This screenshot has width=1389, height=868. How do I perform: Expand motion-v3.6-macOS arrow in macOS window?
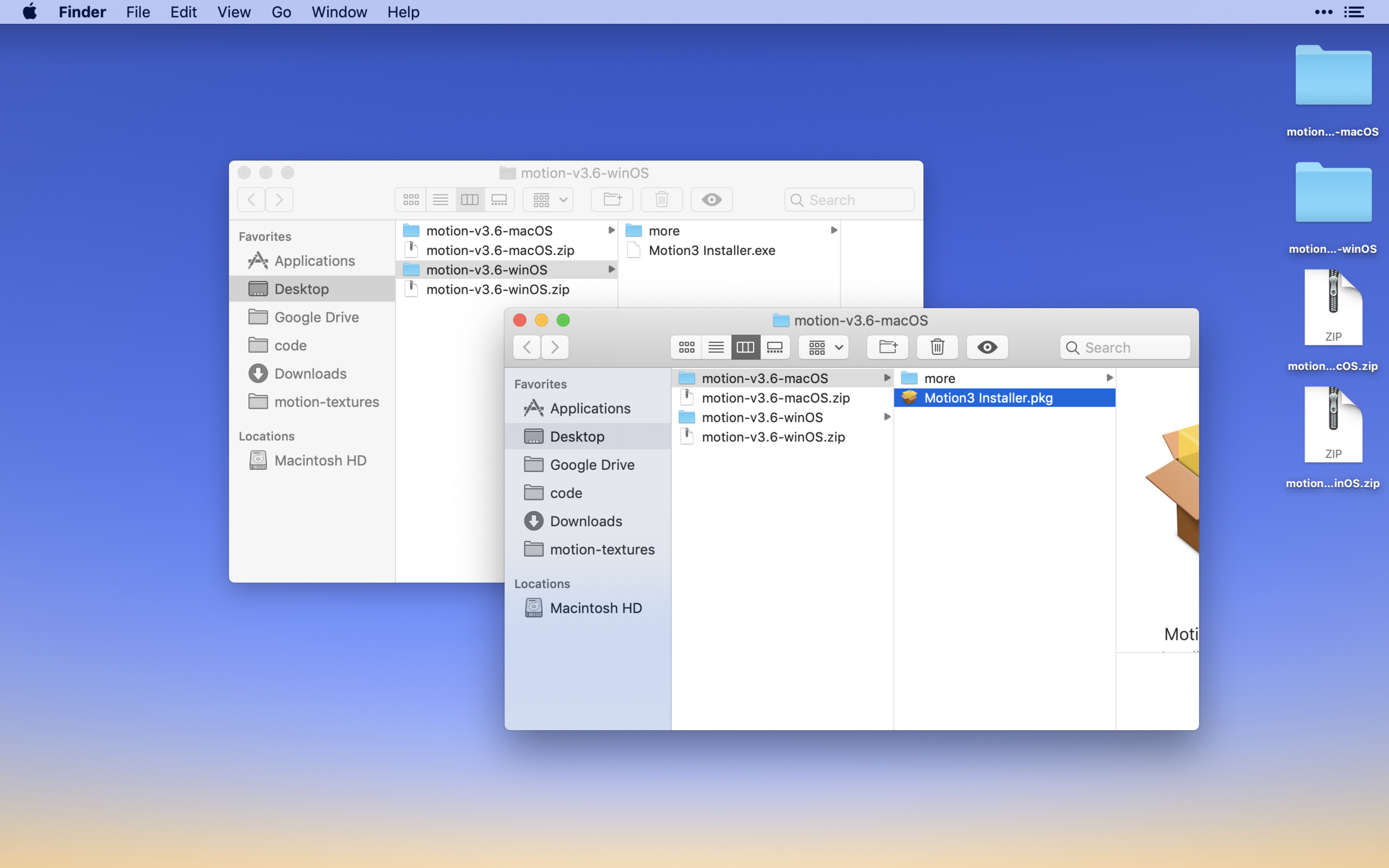[x=887, y=378]
